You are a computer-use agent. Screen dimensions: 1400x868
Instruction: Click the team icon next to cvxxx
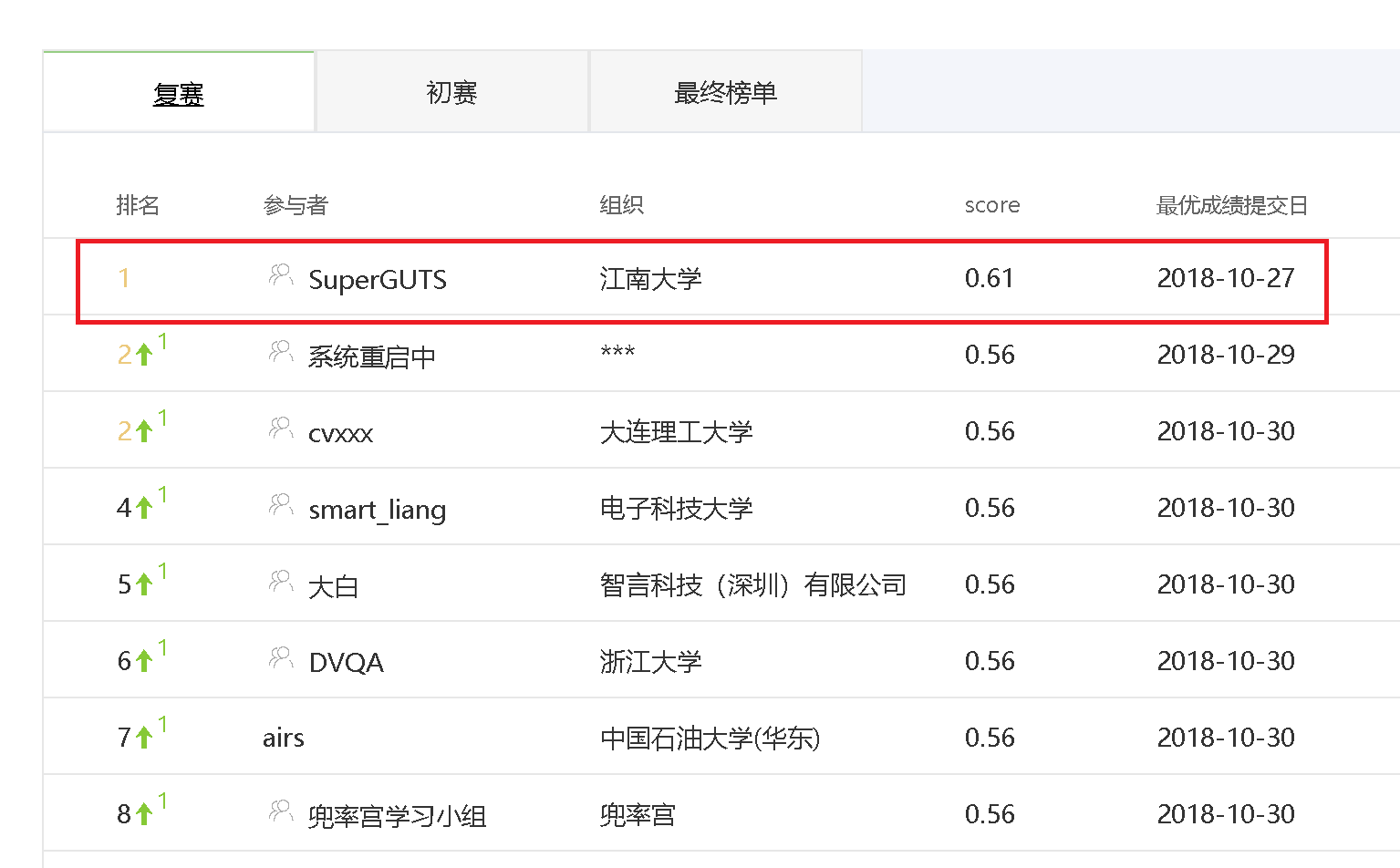[x=281, y=428]
